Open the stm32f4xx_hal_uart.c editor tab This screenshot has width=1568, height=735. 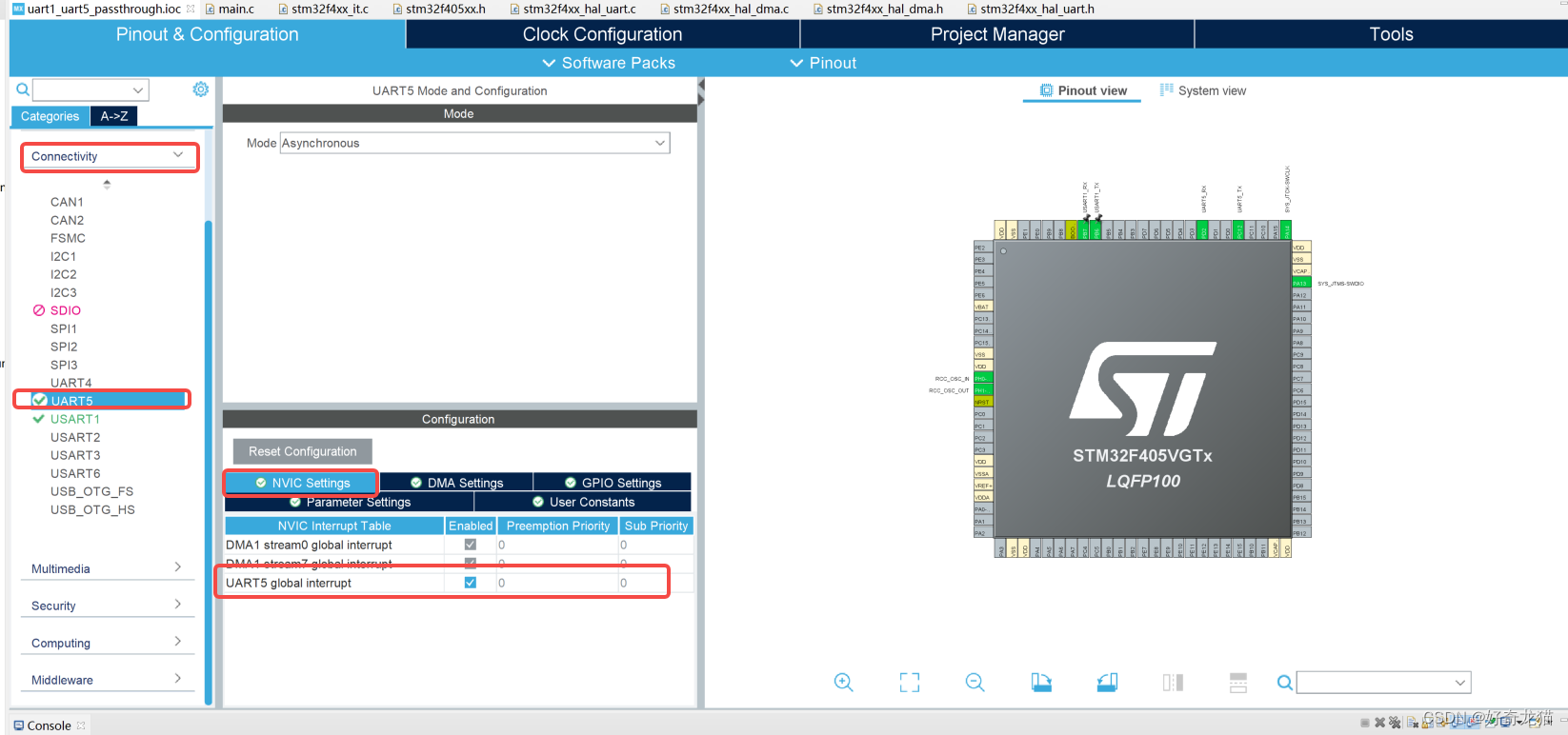point(572,9)
